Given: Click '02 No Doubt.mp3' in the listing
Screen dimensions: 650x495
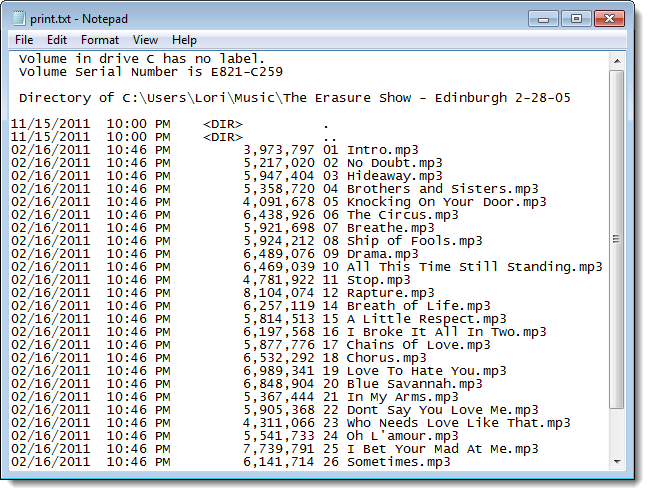Looking at the screenshot, I should (x=383, y=163).
